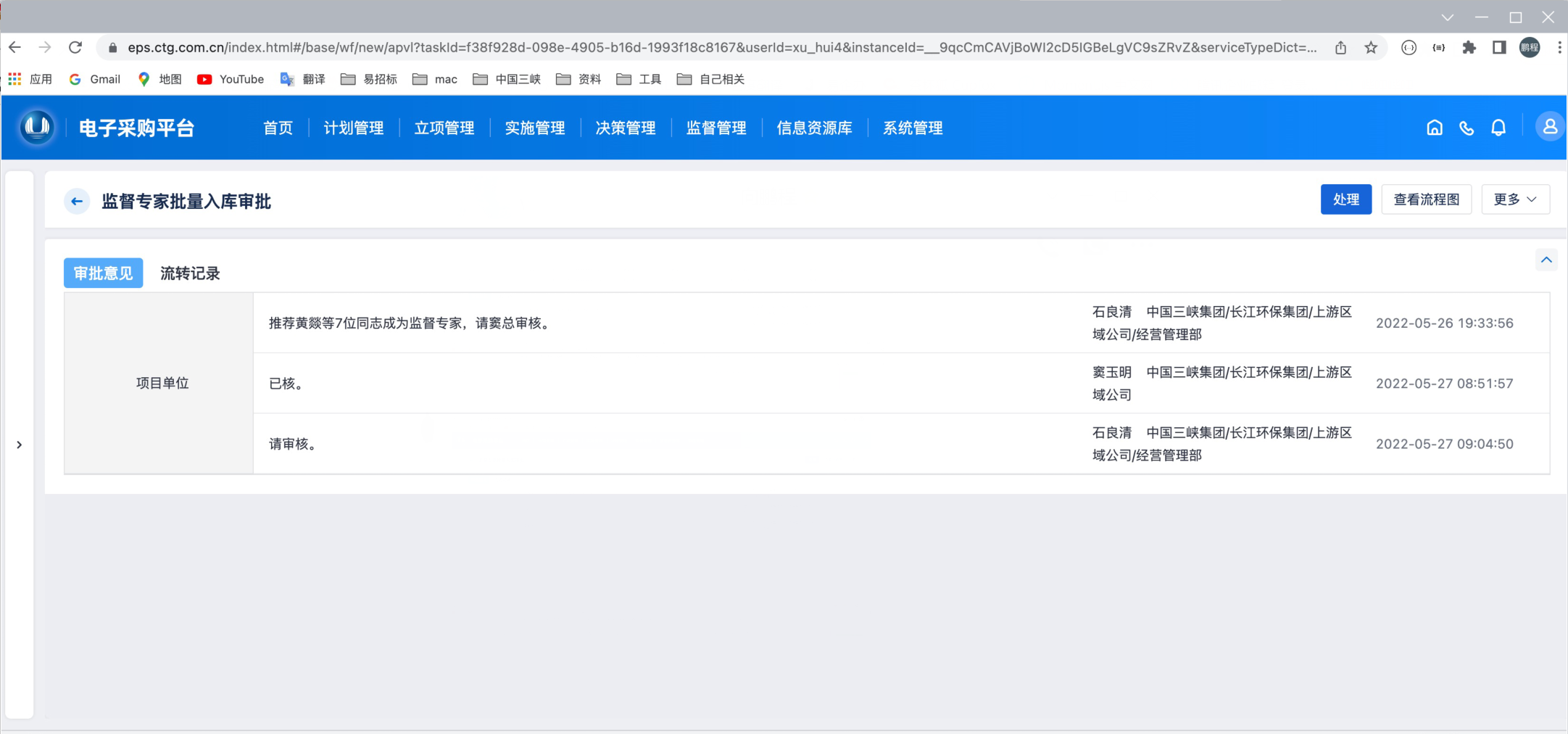
Task: Click the browser forward arrow
Action: (x=45, y=47)
